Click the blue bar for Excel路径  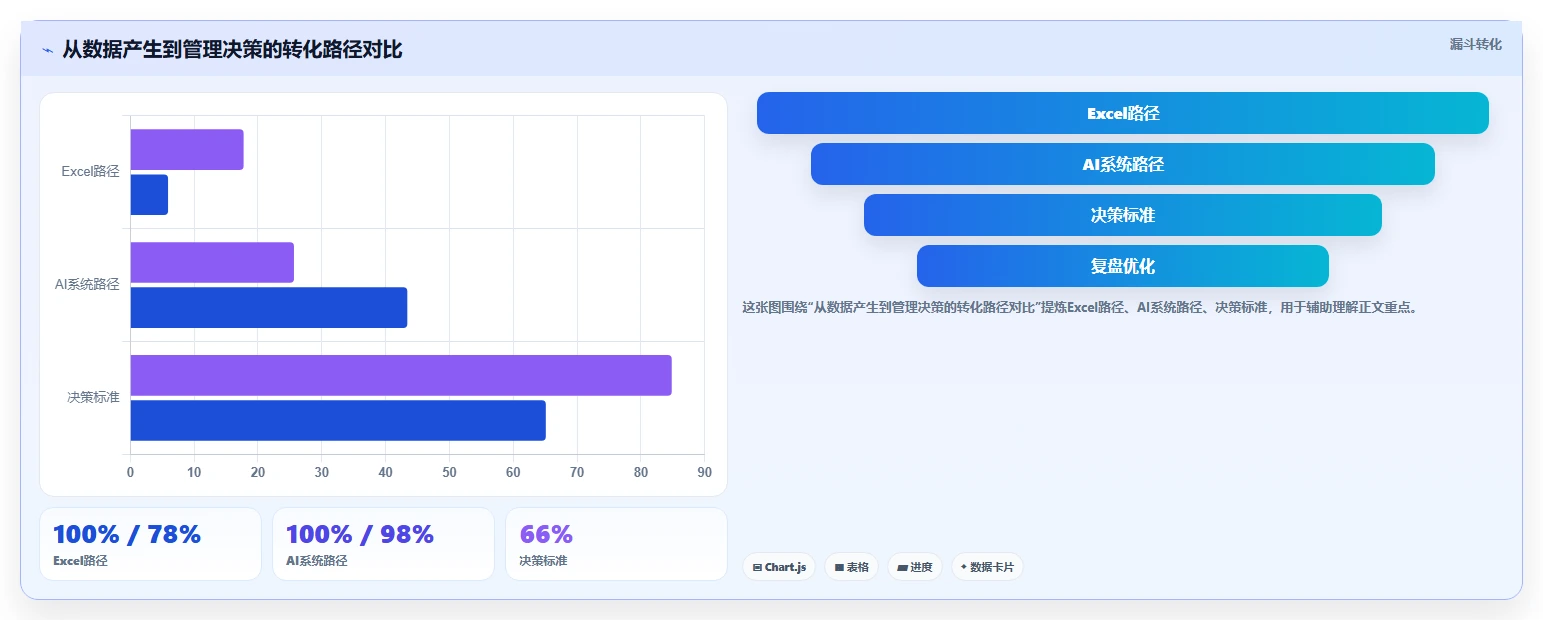pos(149,194)
